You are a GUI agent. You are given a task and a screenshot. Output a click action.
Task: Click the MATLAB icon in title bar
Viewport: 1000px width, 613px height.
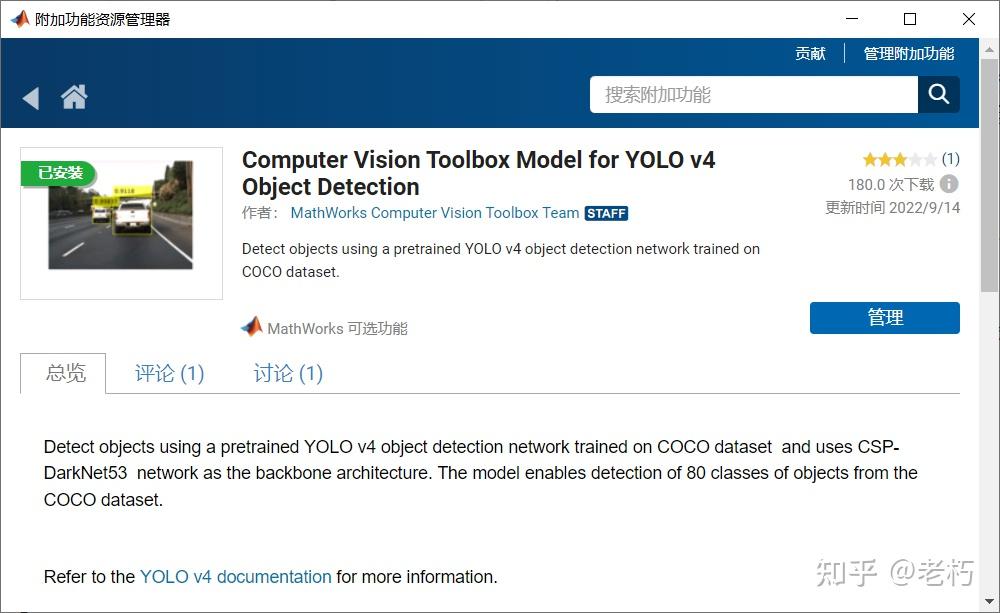point(19,19)
